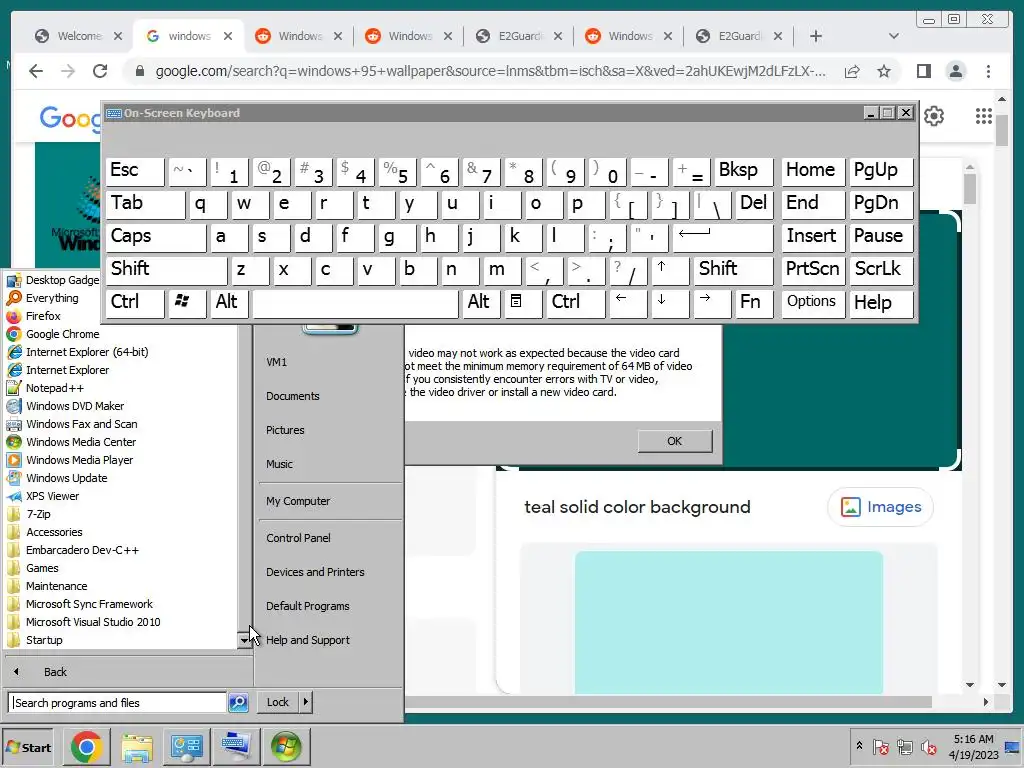Open the Lock button arrow options
This screenshot has height=768, width=1024.
(x=306, y=703)
